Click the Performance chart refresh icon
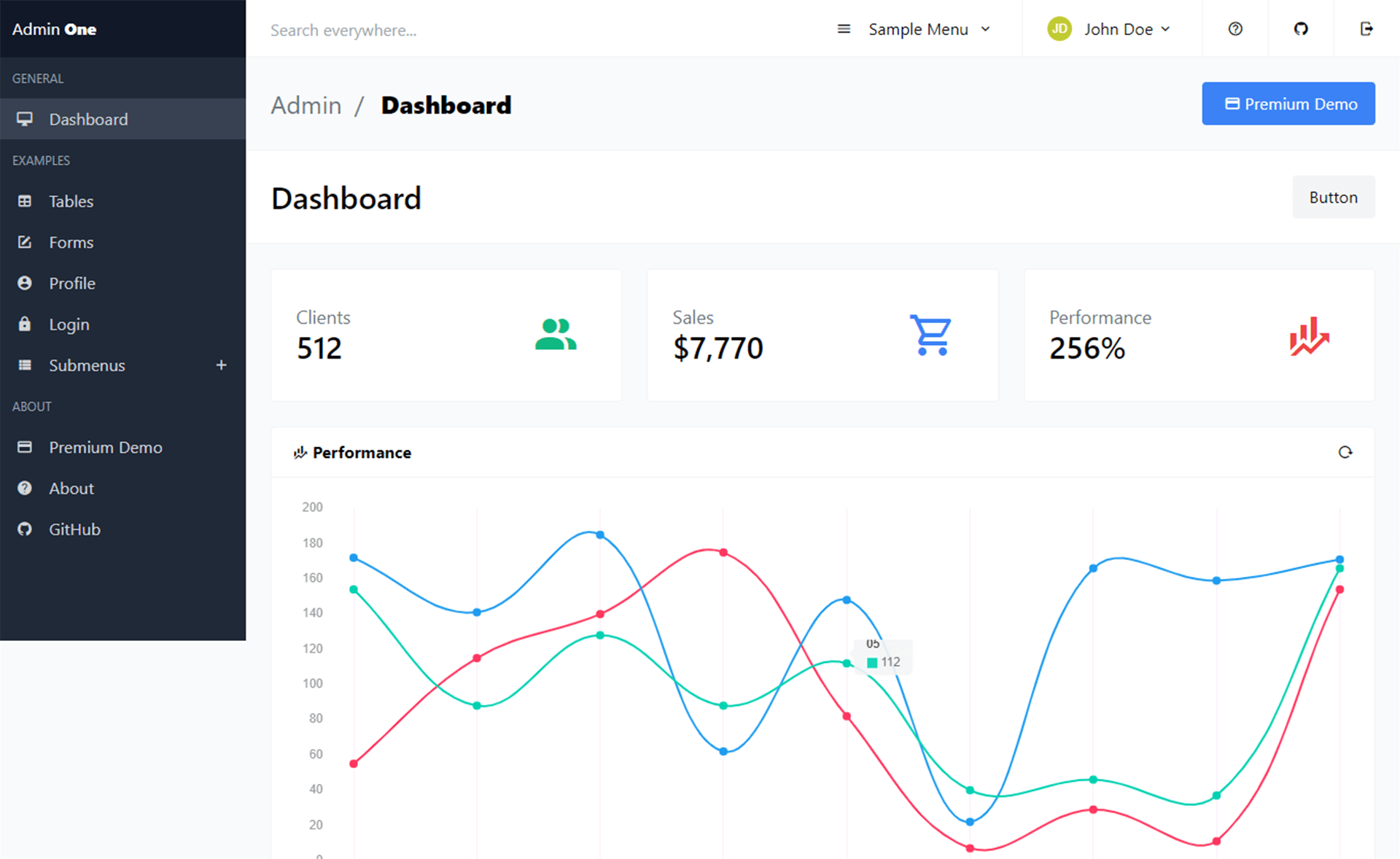This screenshot has width=1400, height=859. [1345, 452]
